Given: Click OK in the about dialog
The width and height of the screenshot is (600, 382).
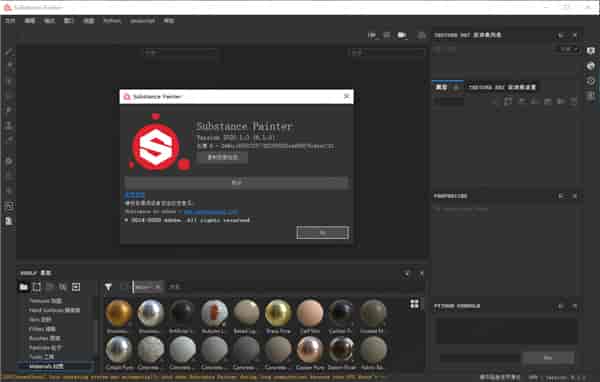Looking at the screenshot, I should coord(322,233).
